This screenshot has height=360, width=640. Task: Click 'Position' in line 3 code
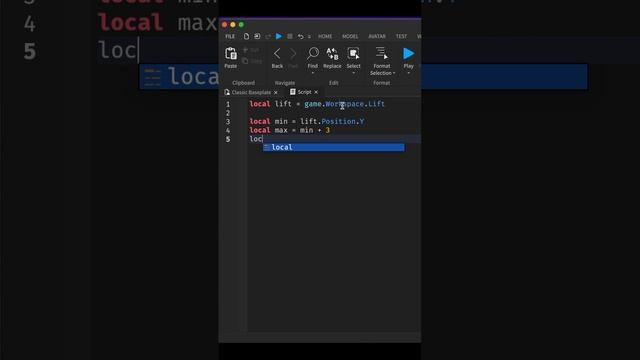pyautogui.click(x=338, y=122)
